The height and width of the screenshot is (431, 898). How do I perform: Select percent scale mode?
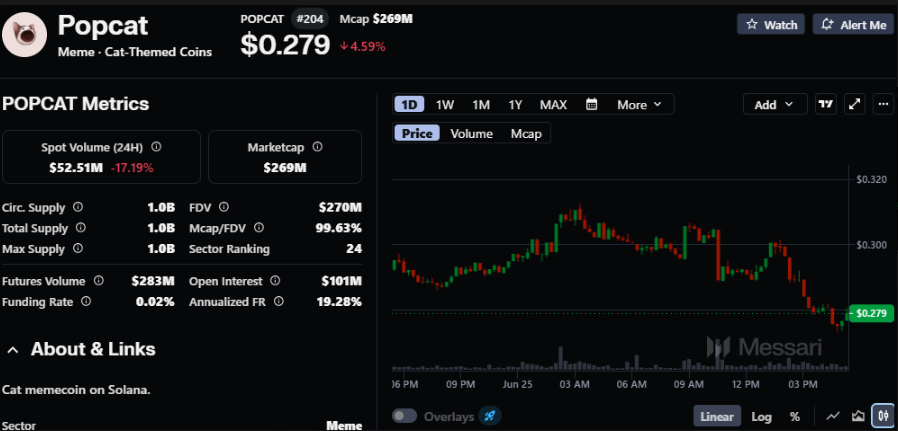click(x=794, y=416)
